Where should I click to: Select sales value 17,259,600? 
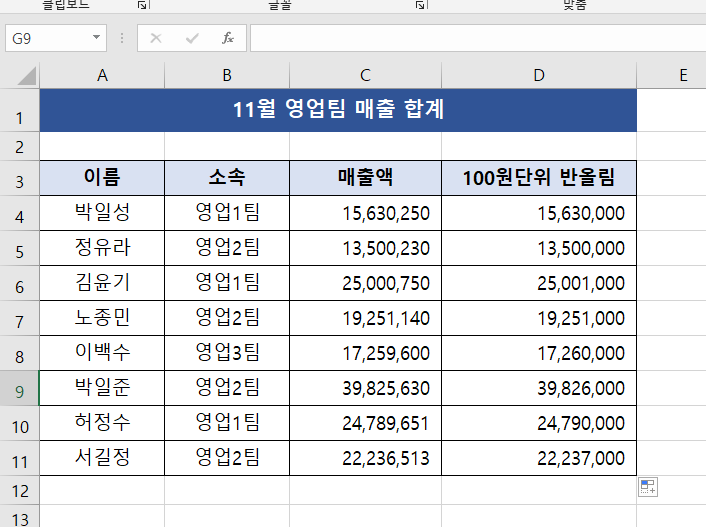(x=365, y=353)
